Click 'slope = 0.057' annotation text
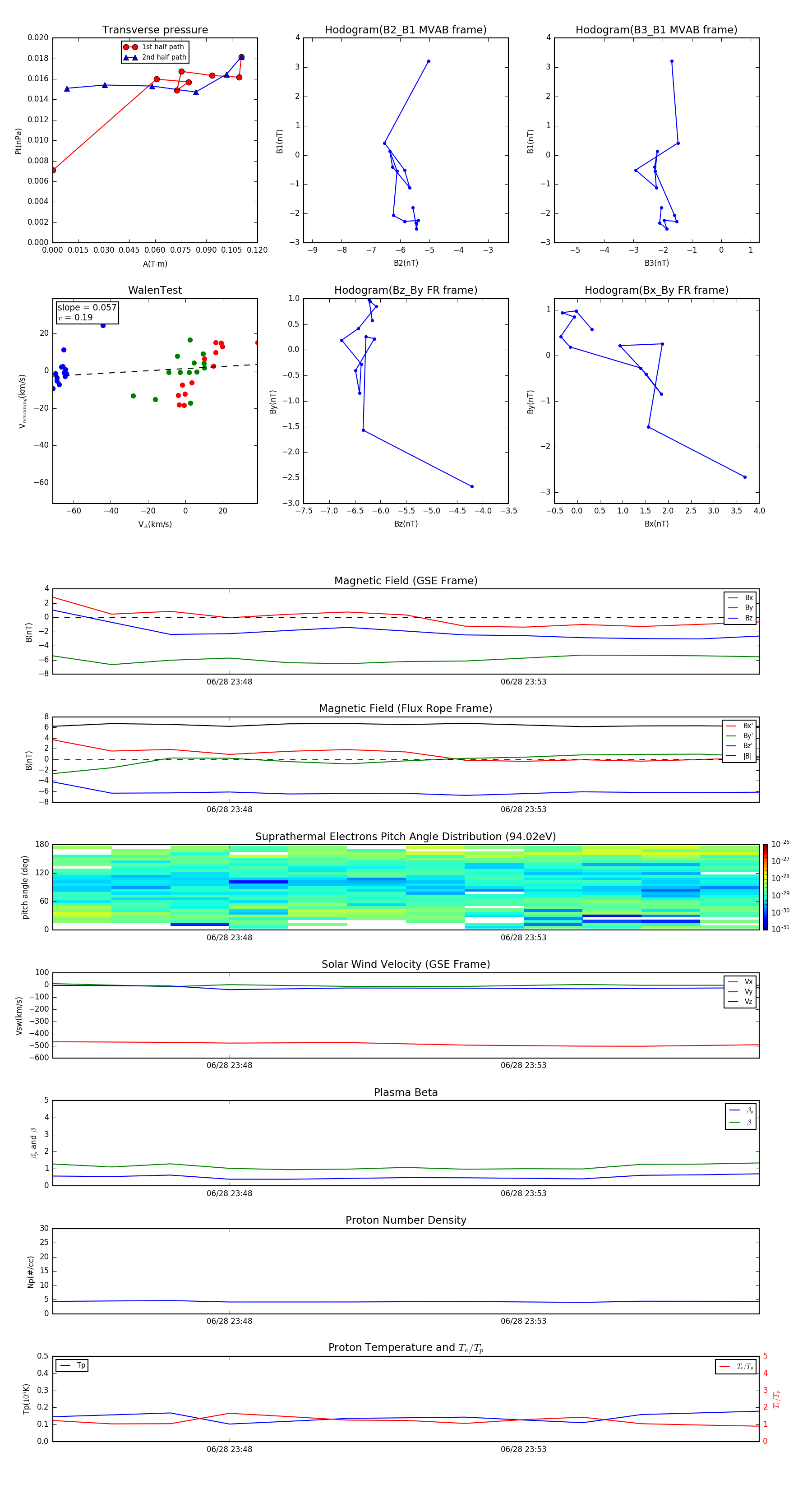The image size is (812, 1489). [x=87, y=308]
